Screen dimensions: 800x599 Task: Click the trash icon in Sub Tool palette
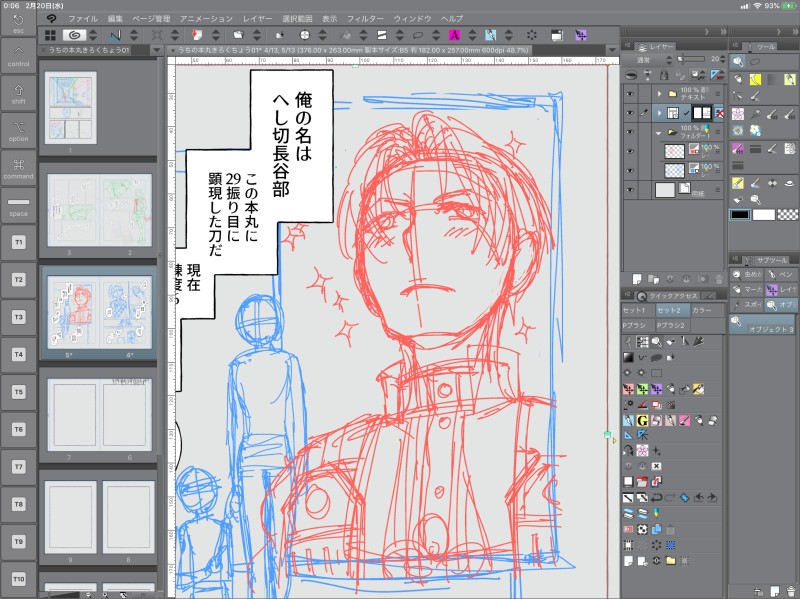[x=790, y=591]
